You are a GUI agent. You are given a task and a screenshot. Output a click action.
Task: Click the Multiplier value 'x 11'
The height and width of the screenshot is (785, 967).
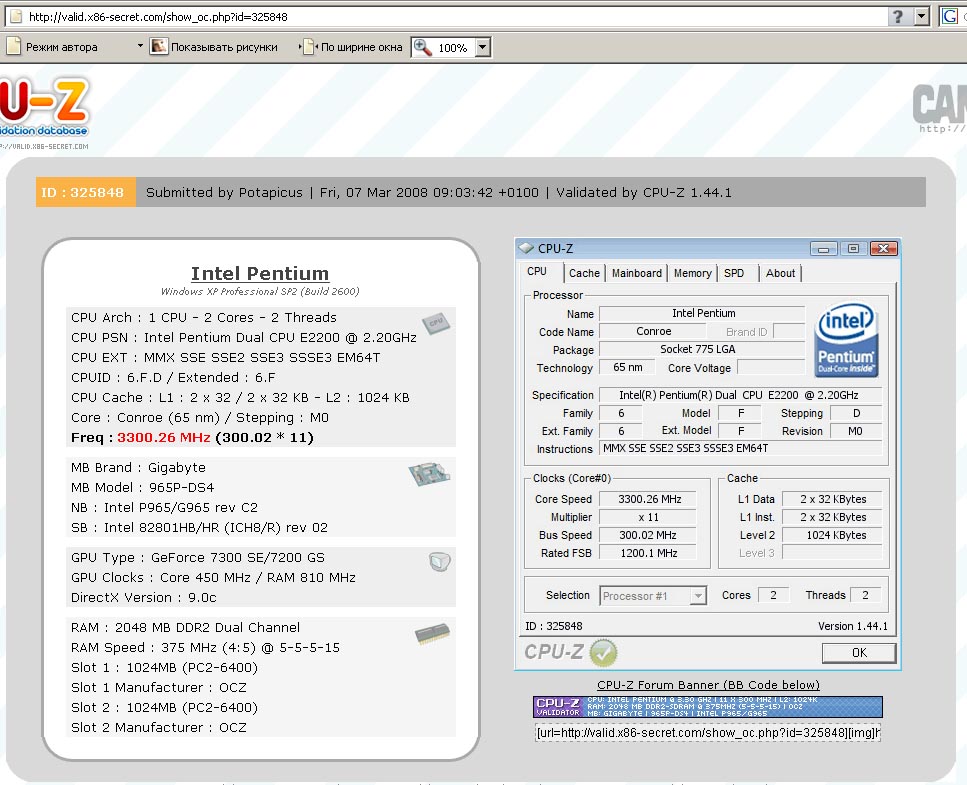(x=649, y=517)
